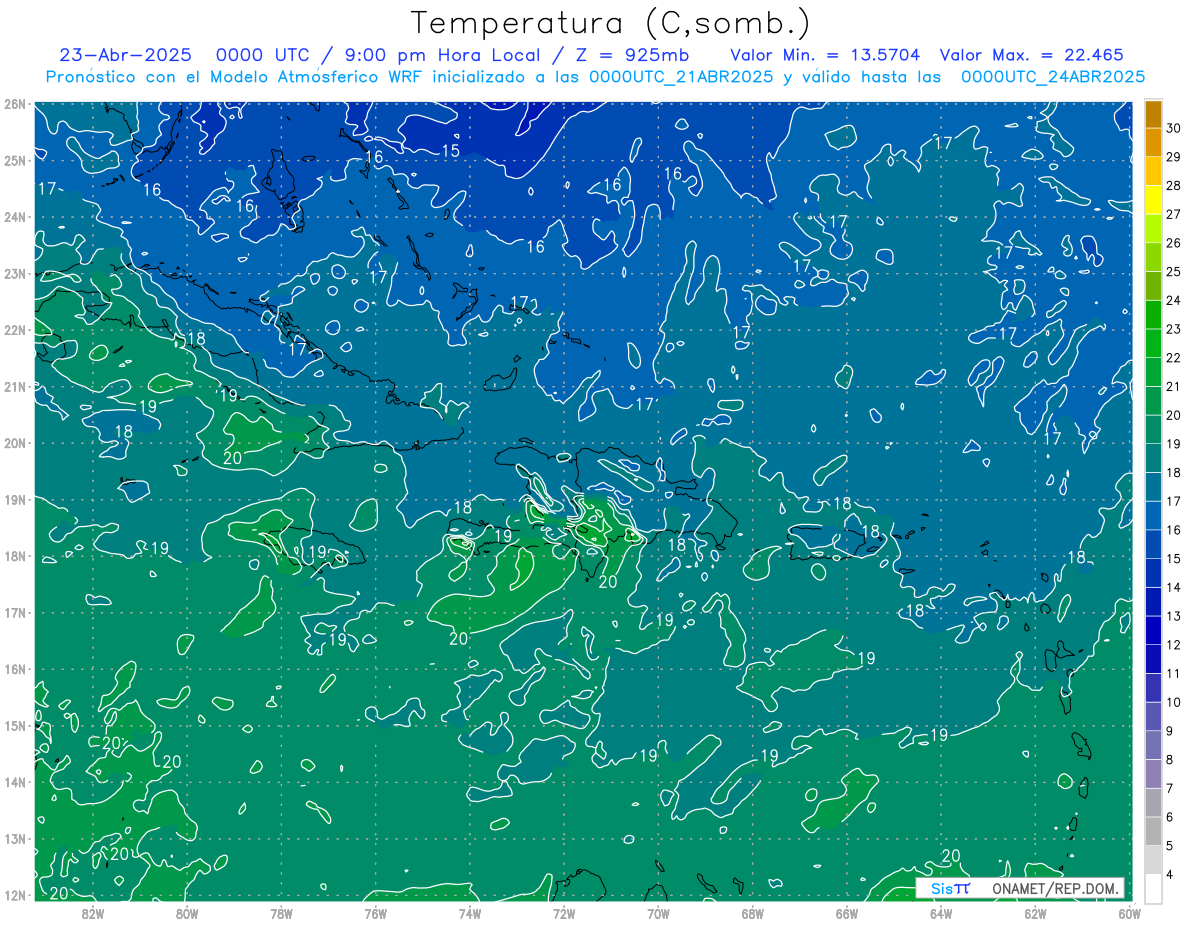Image resolution: width=1200 pixels, height=927 pixels.
Task: Click the 17N latitude axis label
Action: [x=14, y=613]
